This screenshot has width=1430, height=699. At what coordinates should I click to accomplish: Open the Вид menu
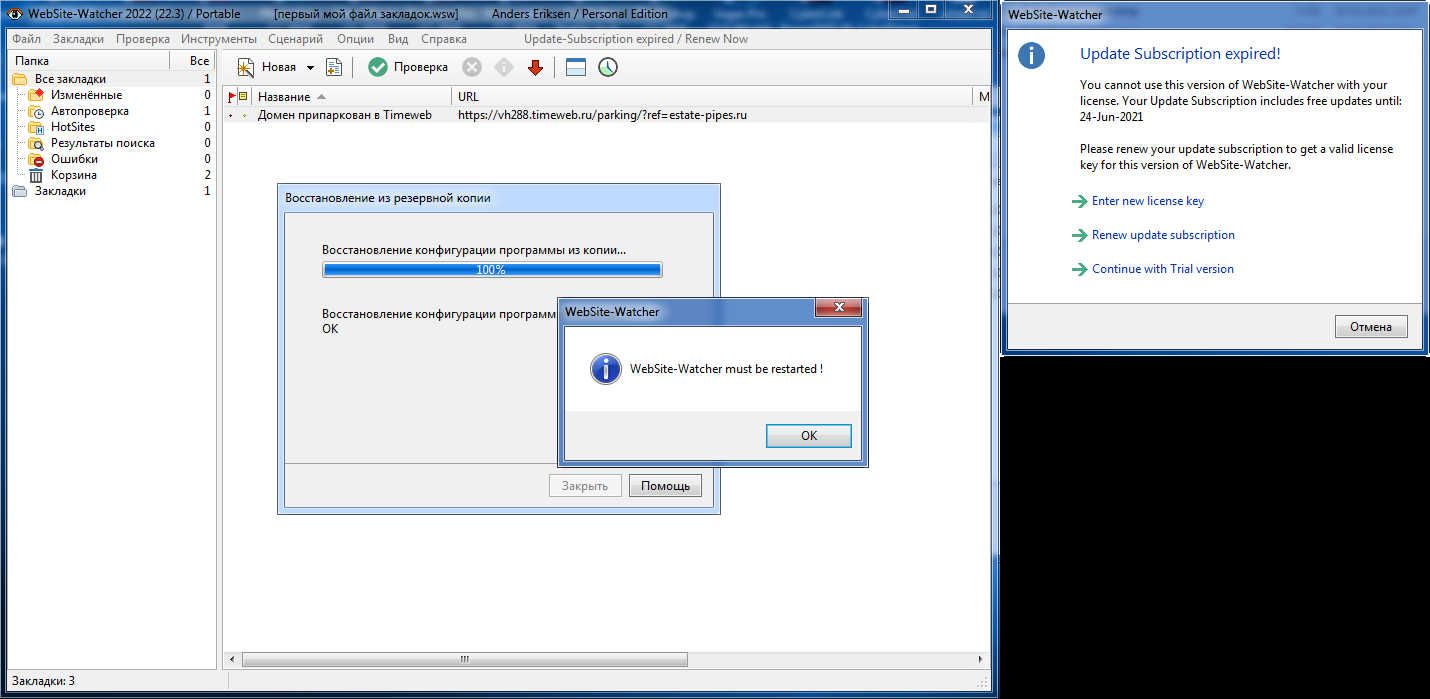[x=398, y=39]
